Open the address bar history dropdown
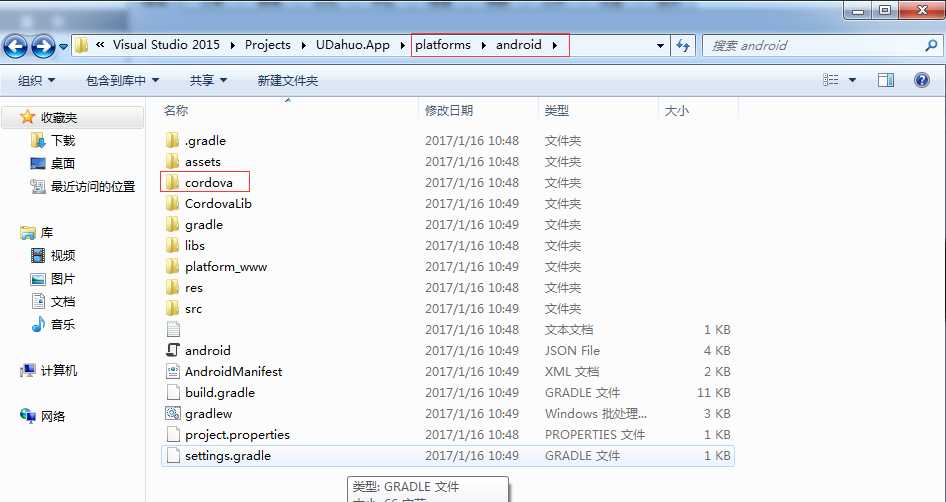The height and width of the screenshot is (502, 946). pyautogui.click(x=660, y=45)
